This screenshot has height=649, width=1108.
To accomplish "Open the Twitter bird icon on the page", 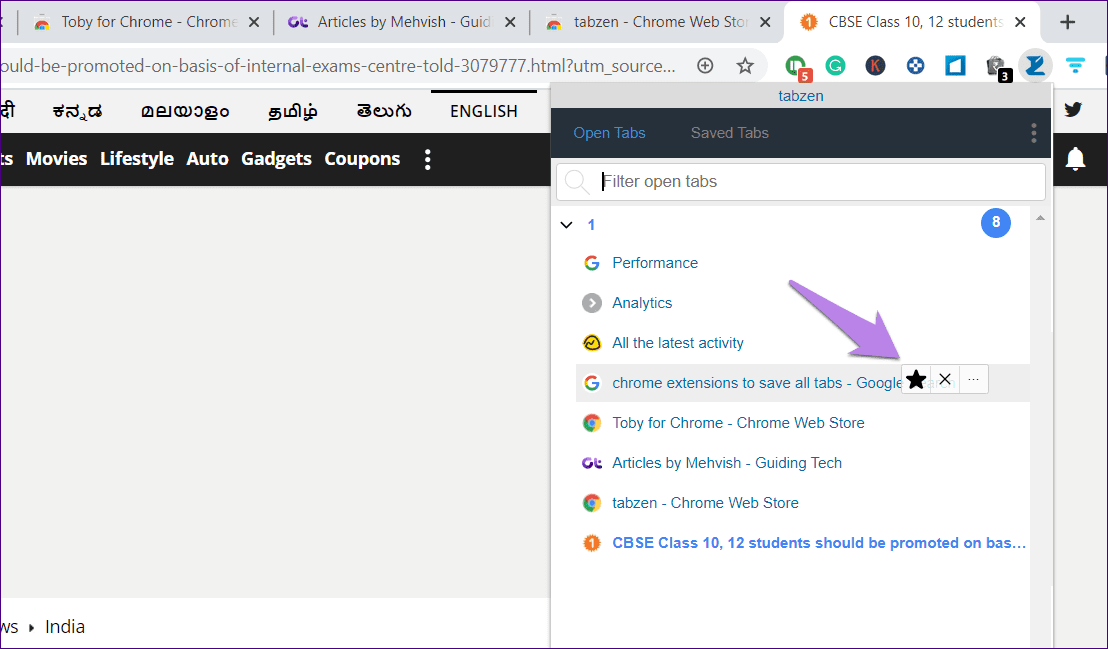I will click(1073, 110).
